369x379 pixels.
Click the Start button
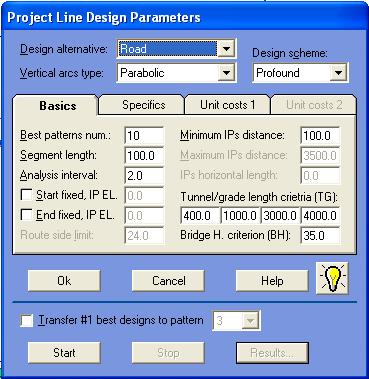(64, 353)
